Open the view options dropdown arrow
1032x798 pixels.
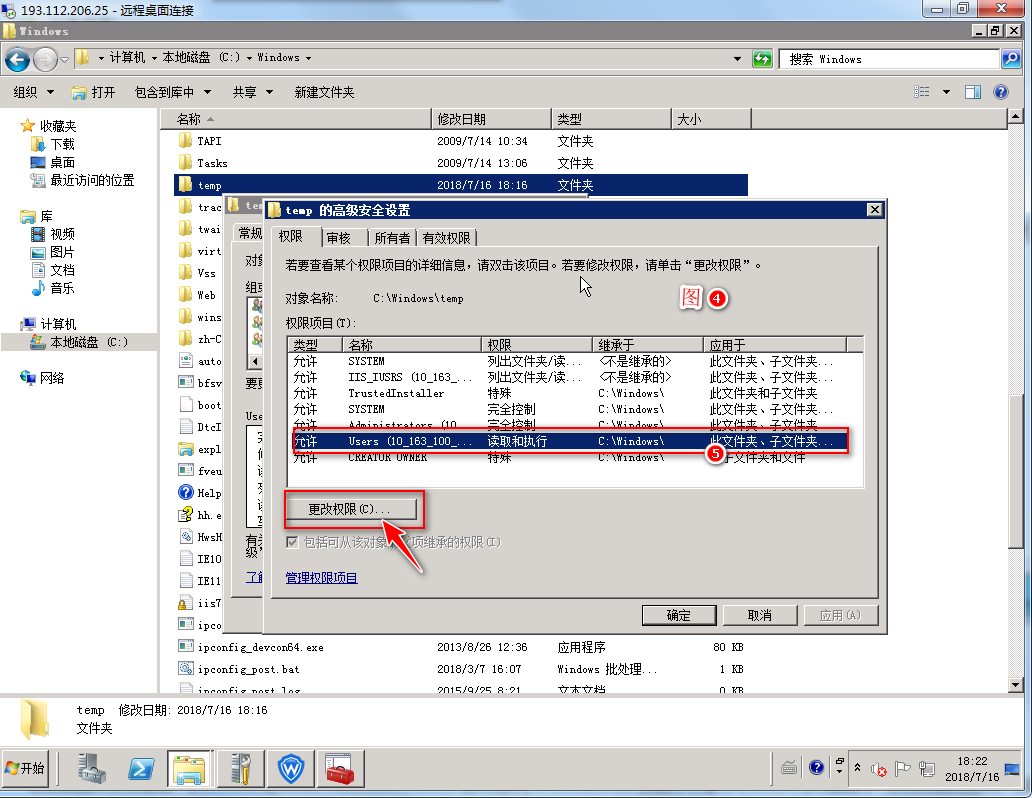click(946, 92)
